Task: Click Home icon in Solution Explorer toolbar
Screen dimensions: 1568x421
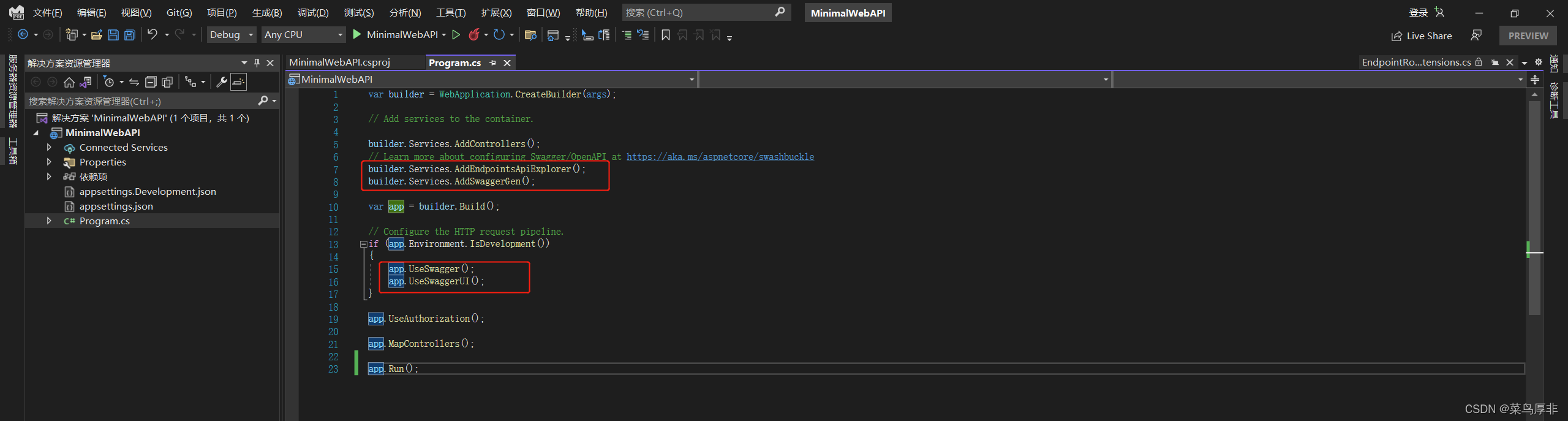Action: (x=69, y=82)
